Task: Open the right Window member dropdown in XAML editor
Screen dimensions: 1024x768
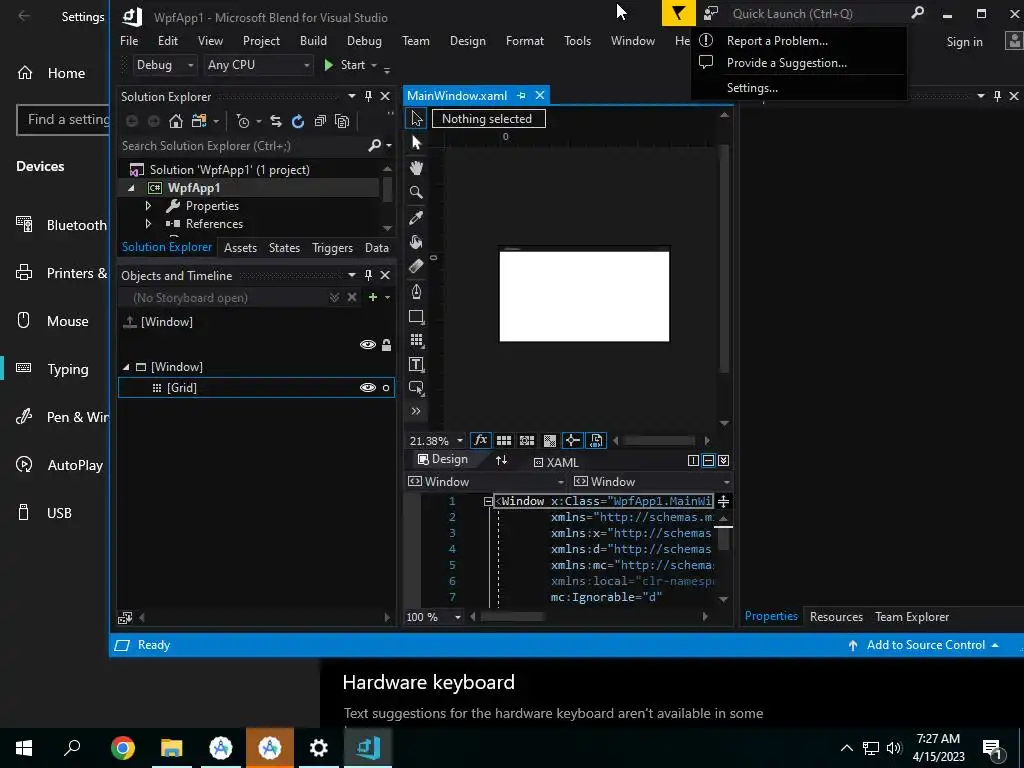Action: (x=651, y=482)
